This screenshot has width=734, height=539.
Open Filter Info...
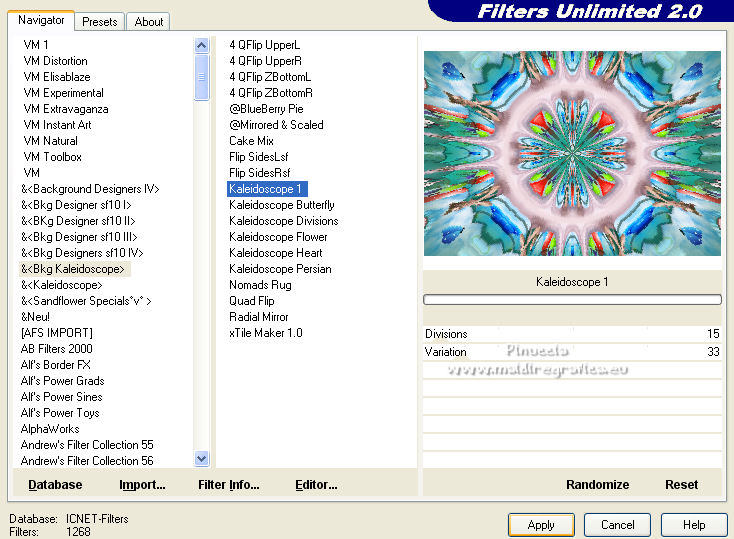pyautogui.click(x=228, y=485)
